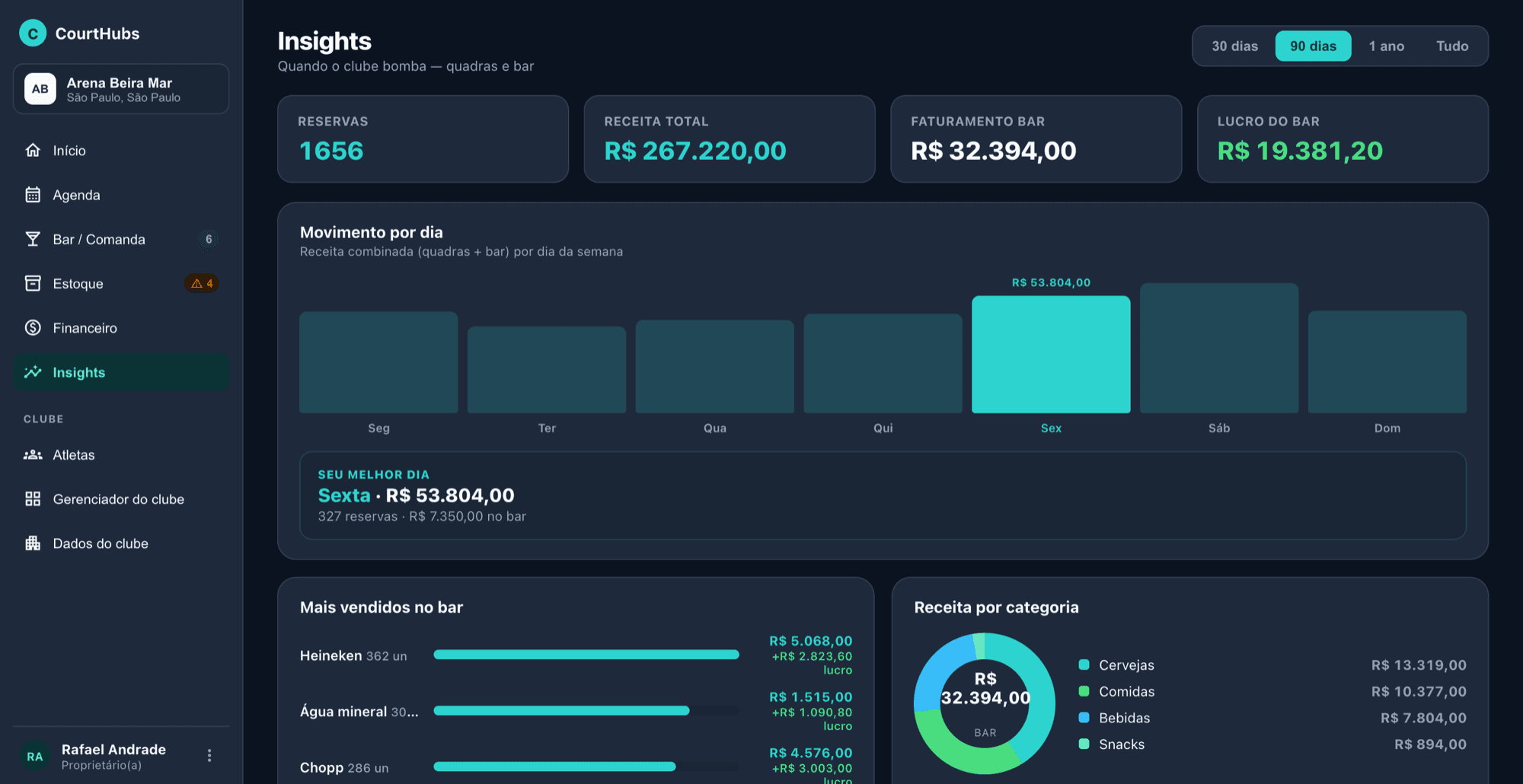Click the Snacks legend color swatch
The width and height of the screenshot is (1523, 784).
(1084, 744)
